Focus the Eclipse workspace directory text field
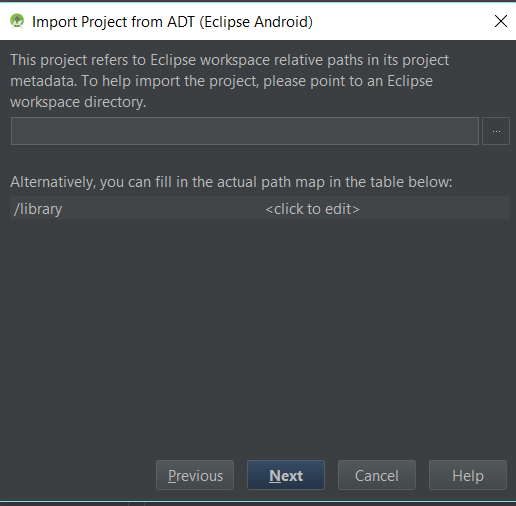The width and height of the screenshot is (516, 506). (x=245, y=131)
